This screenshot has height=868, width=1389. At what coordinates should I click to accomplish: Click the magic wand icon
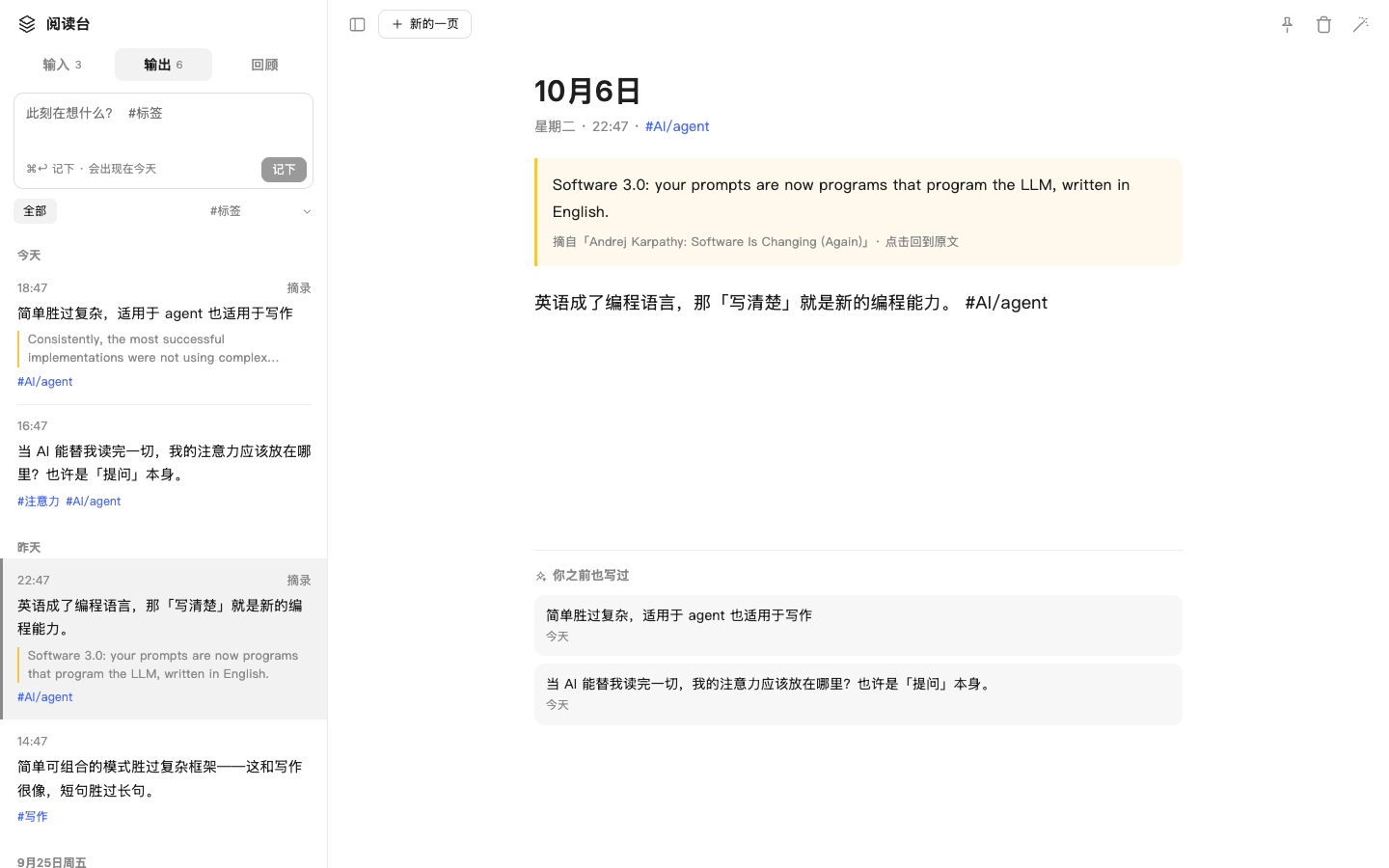[x=1360, y=24]
